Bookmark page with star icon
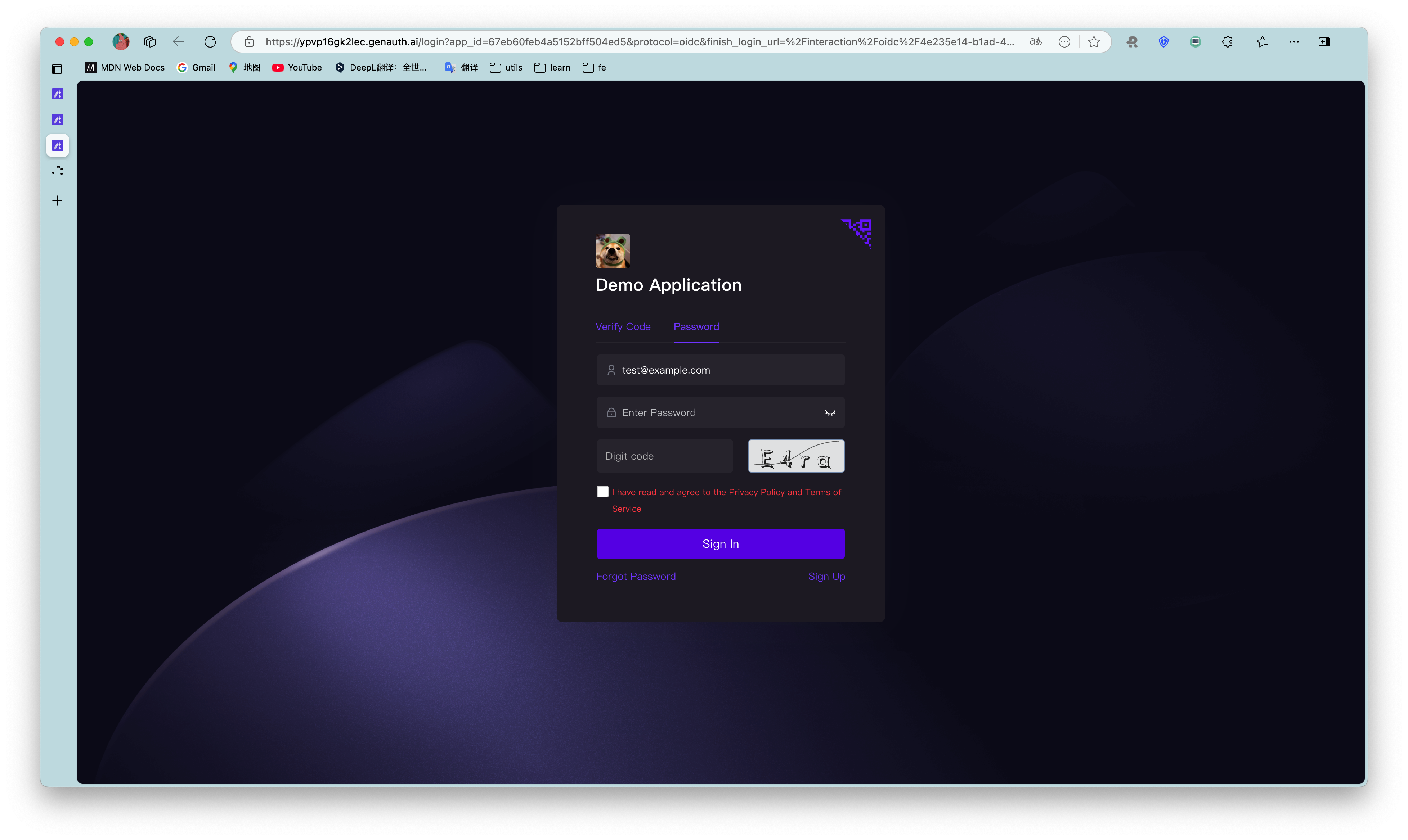 [1094, 42]
